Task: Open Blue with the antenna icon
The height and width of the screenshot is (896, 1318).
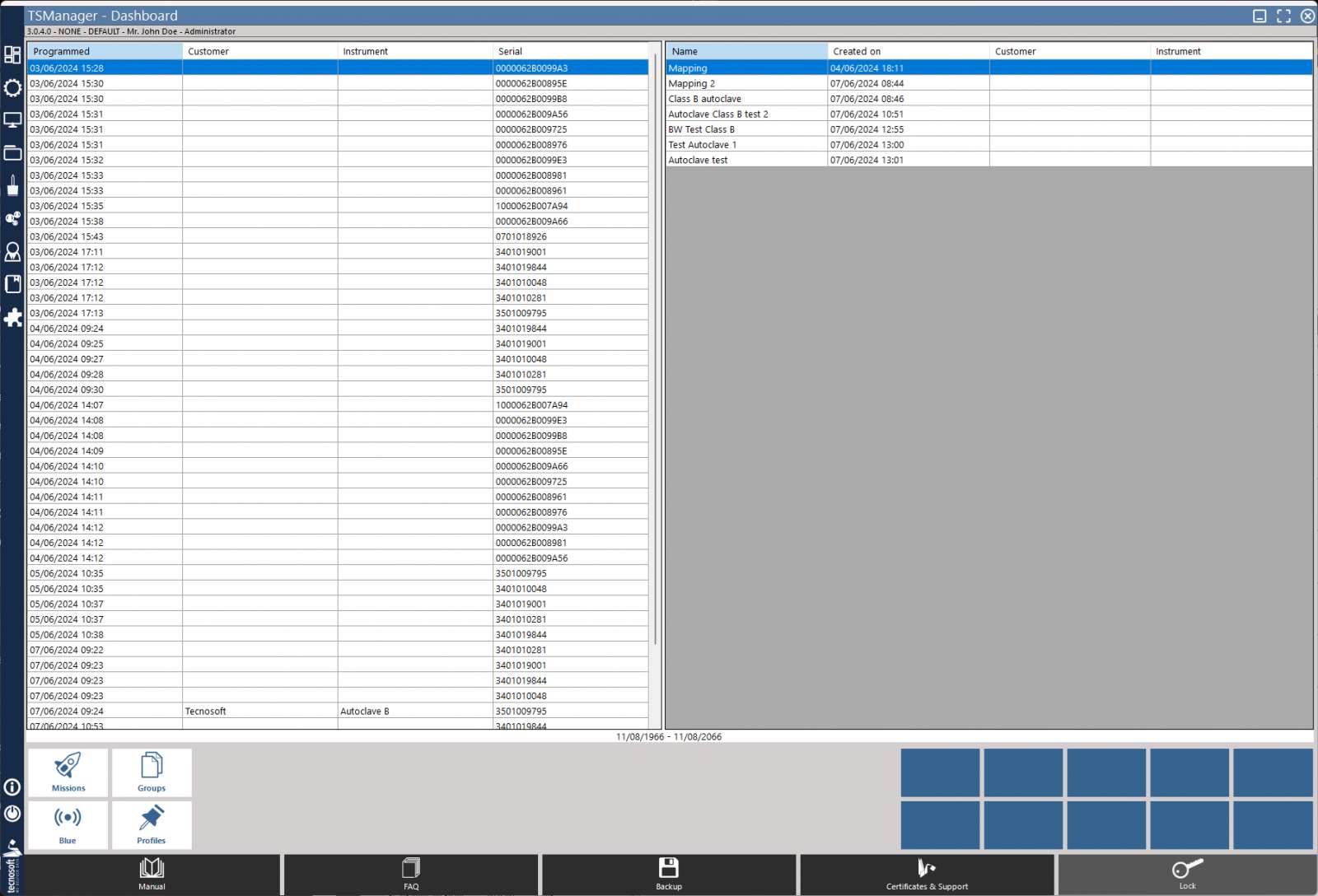Action: (68, 825)
